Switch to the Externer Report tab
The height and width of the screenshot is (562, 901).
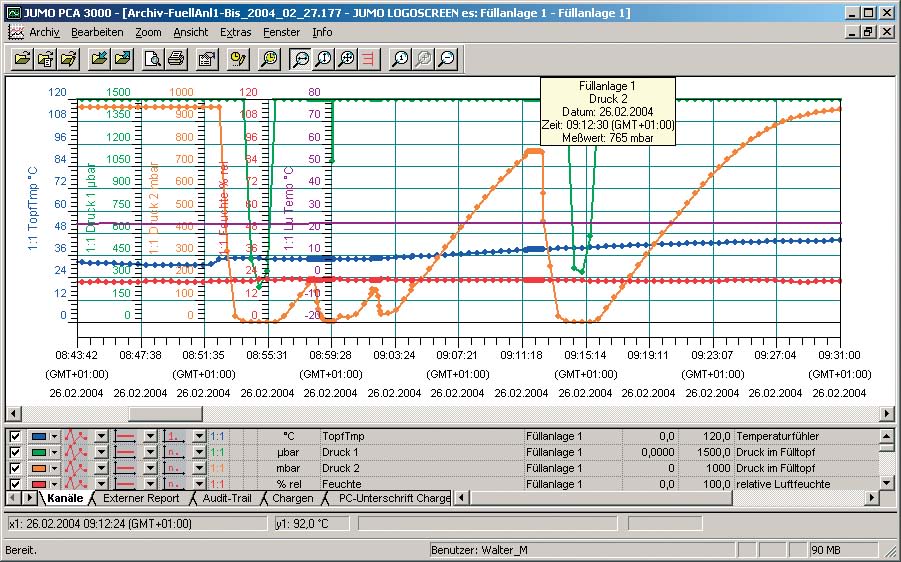point(141,498)
